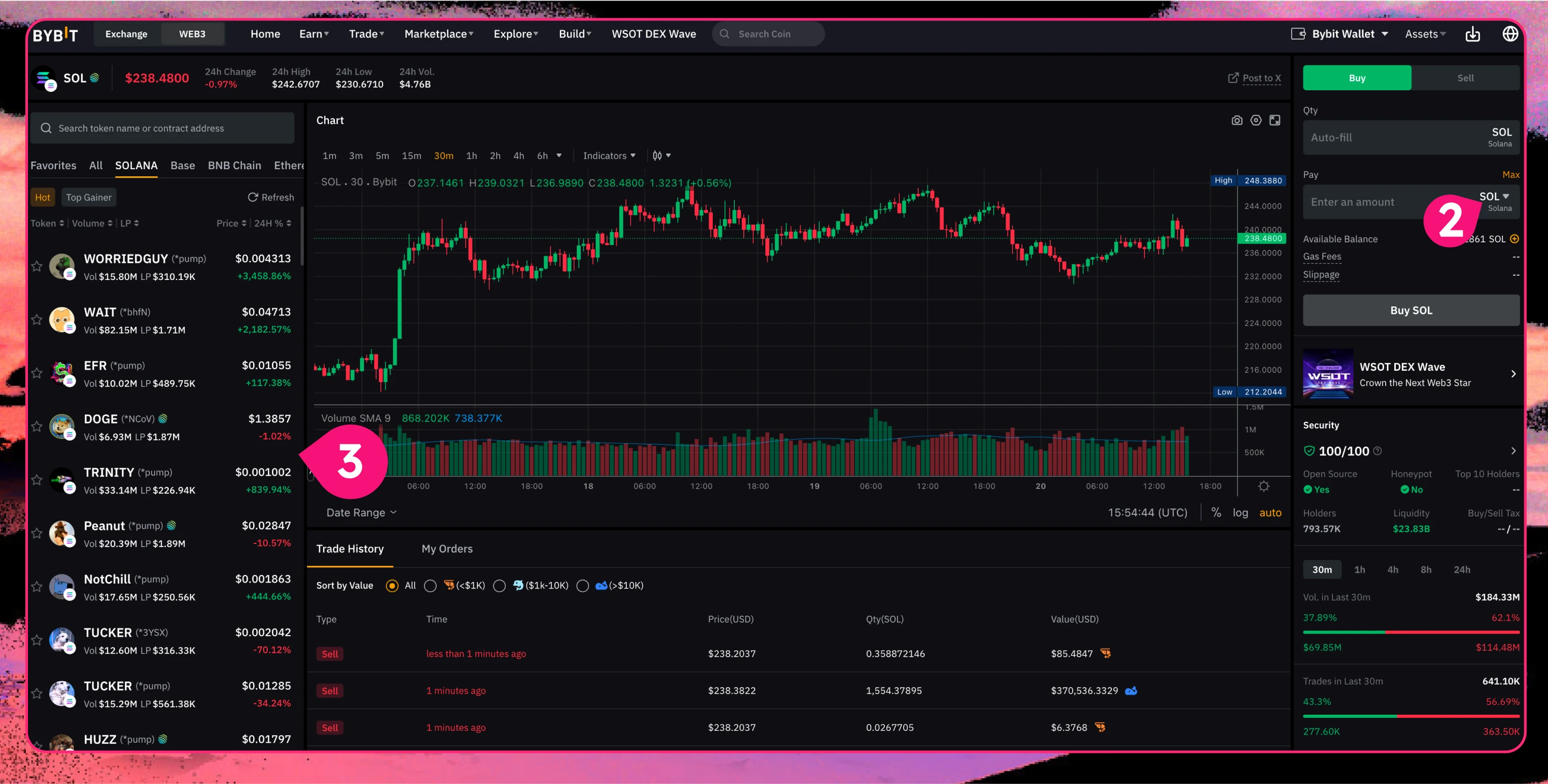
Task: Click the Post to X share icon
Action: [x=1233, y=77]
